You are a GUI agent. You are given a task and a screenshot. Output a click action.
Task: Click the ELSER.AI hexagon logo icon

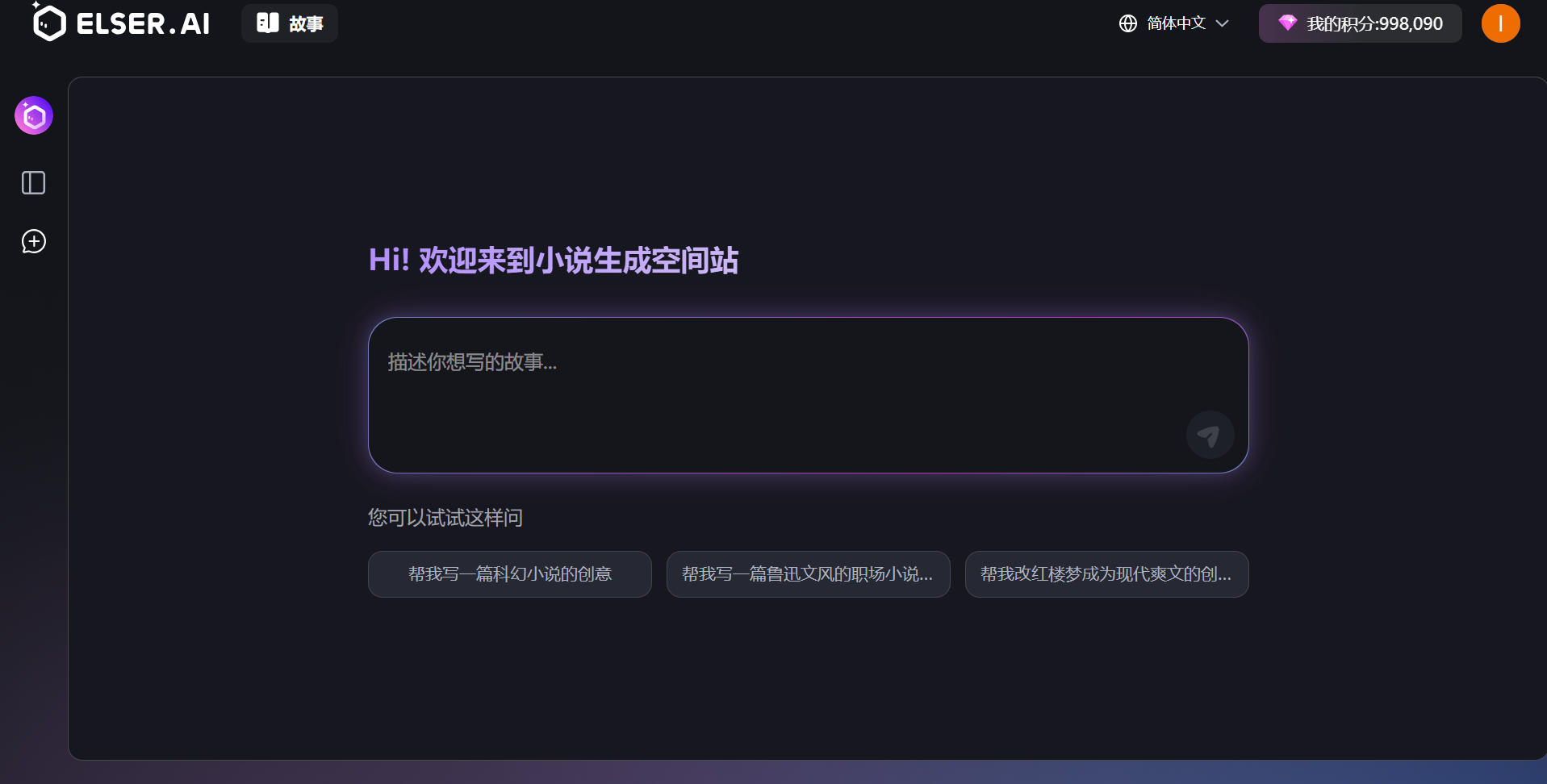click(x=48, y=23)
